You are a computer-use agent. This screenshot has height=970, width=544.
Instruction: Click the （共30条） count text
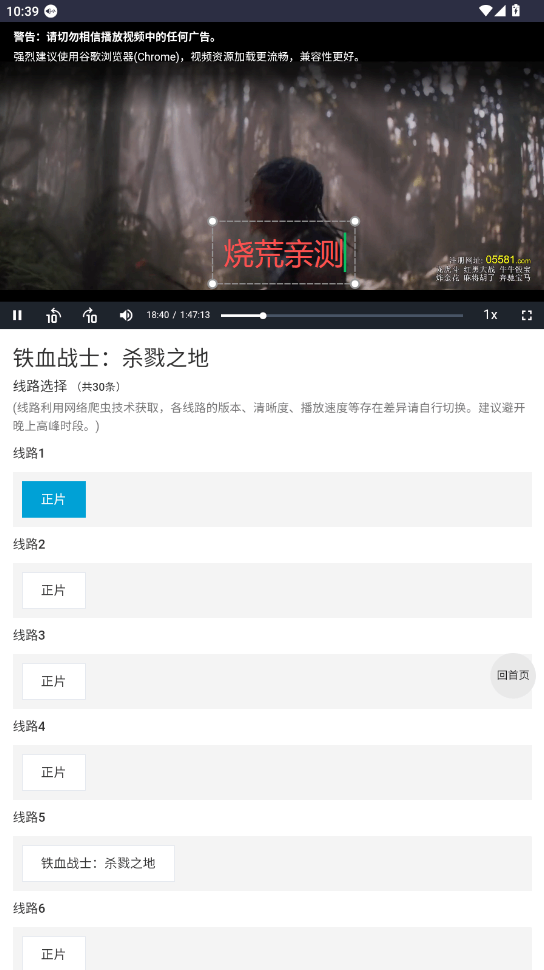pyautogui.click(x=98, y=387)
